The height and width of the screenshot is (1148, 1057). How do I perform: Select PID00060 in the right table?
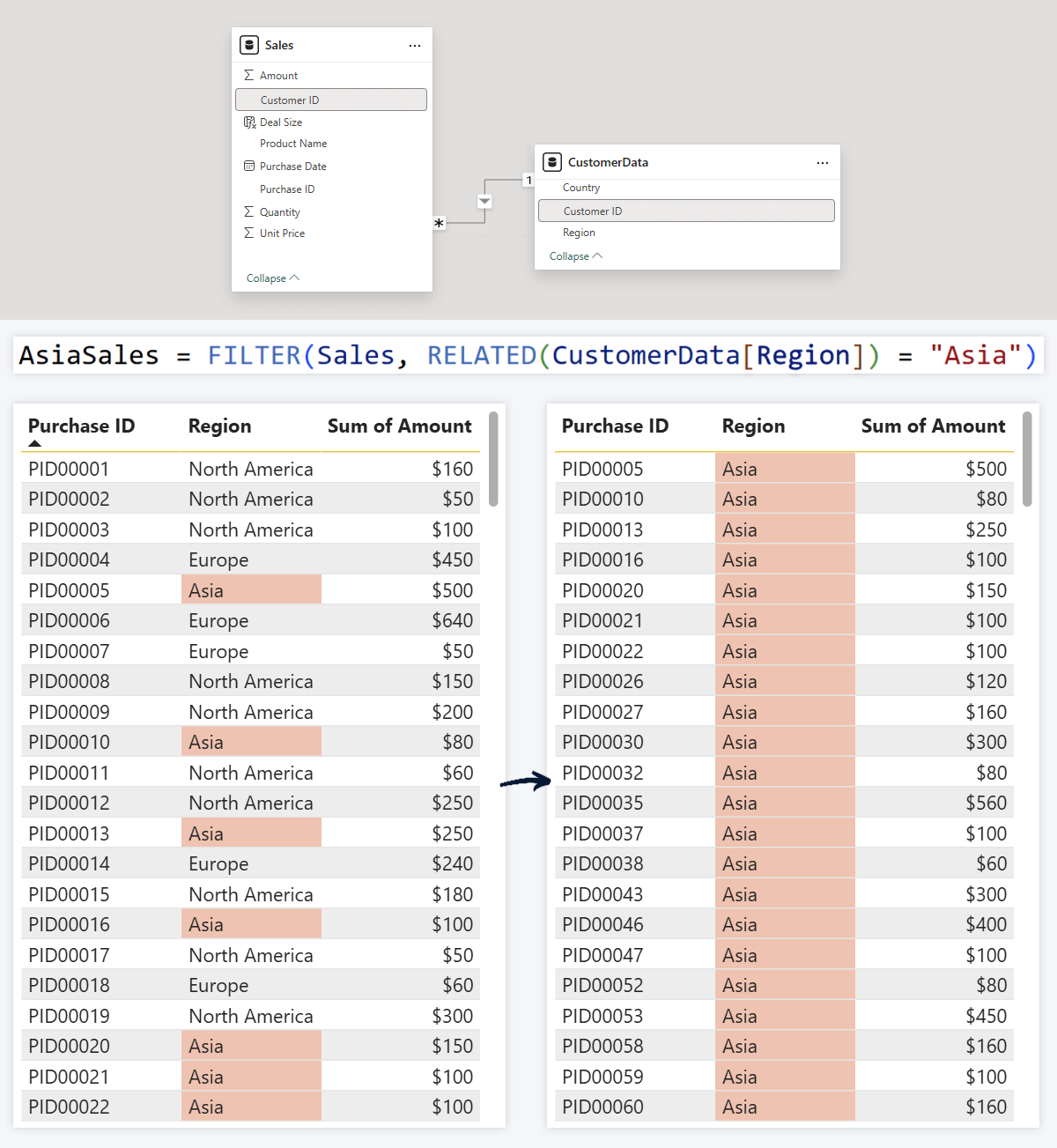[x=602, y=1107]
